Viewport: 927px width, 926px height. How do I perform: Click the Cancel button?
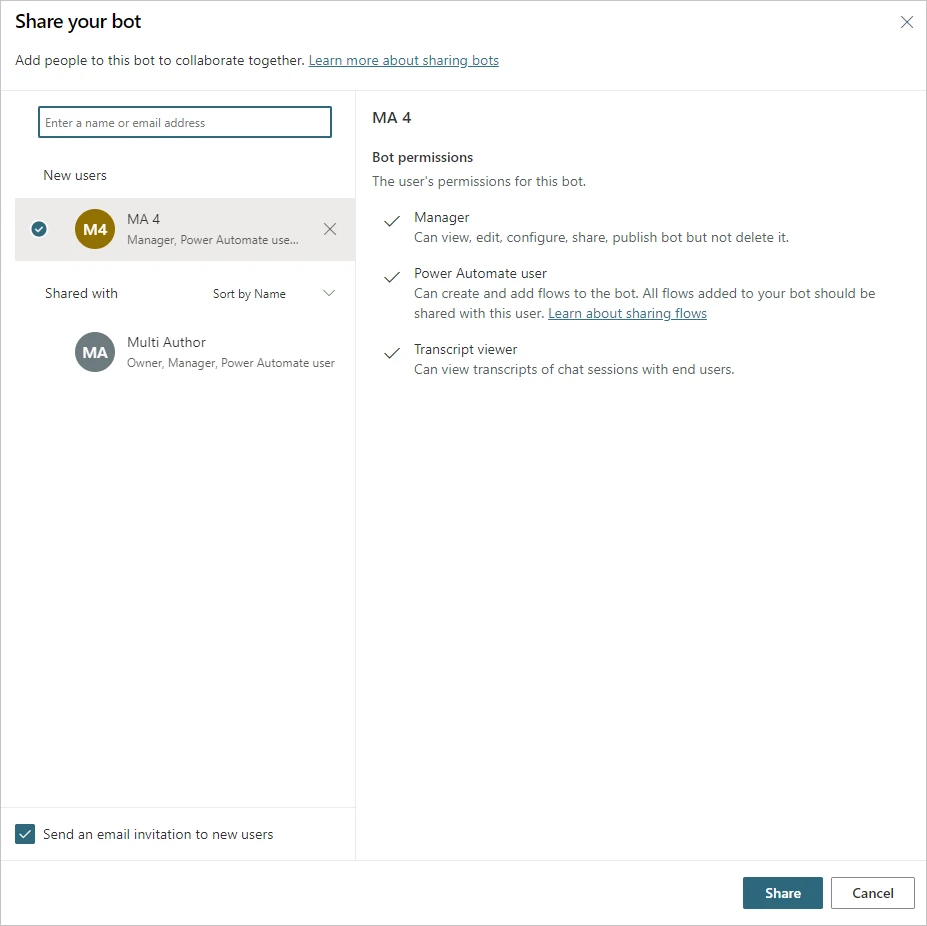pyautogui.click(x=871, y=893)
